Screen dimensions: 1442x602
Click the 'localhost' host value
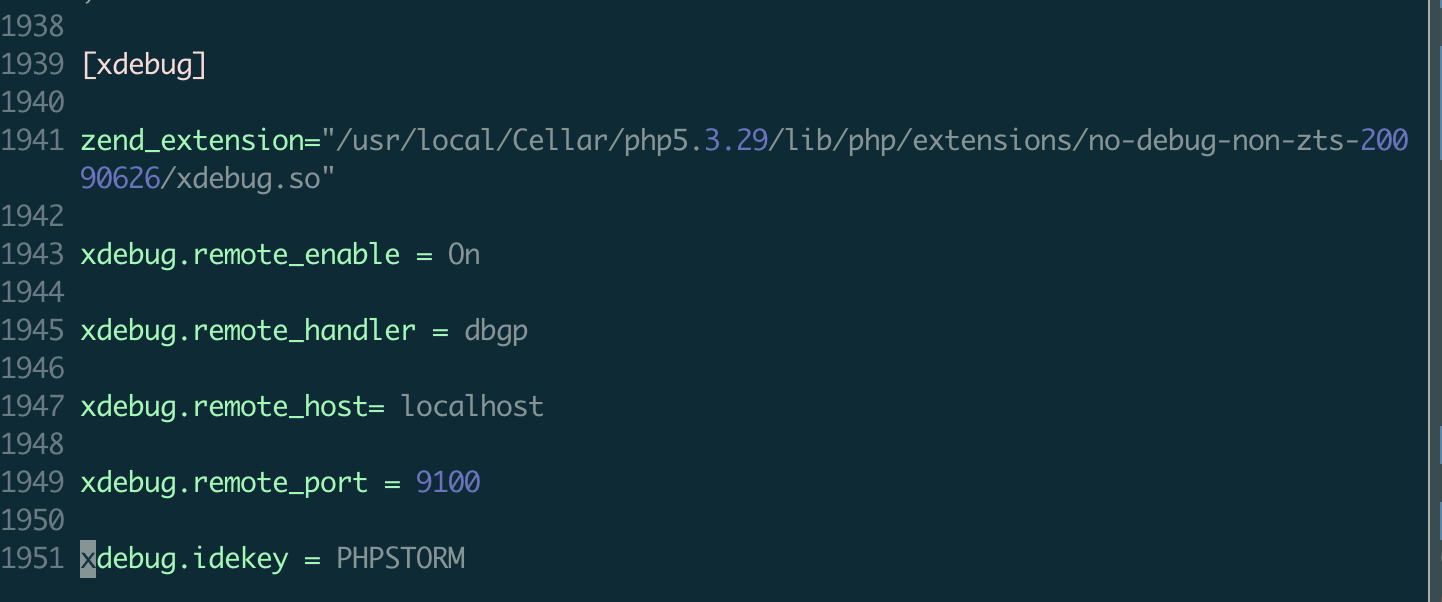(472, 407)
